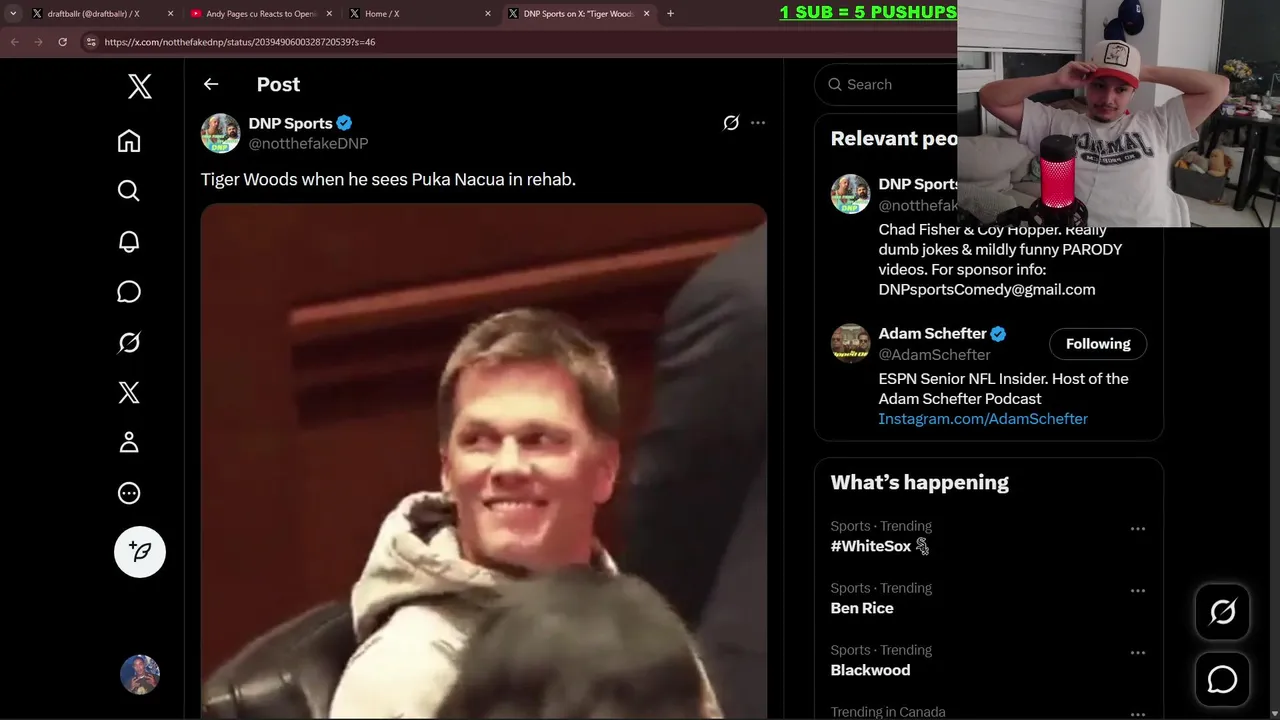This screenshot has width=1280, height=720.
Task: Click DNP Sports avatar in Relevant people
Action: pos(851,194)
